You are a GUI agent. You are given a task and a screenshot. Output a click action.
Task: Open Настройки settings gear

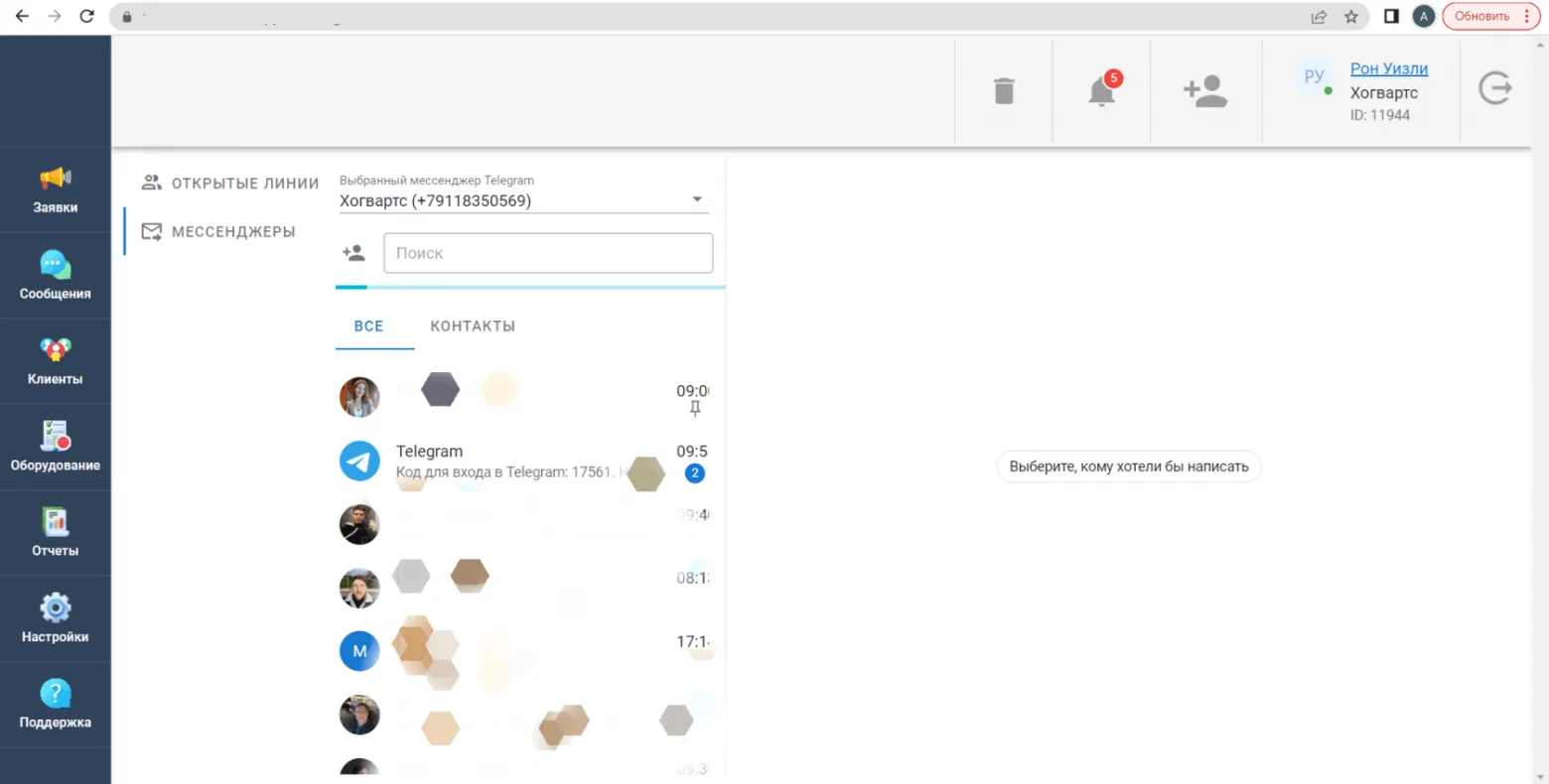[56, 619]
